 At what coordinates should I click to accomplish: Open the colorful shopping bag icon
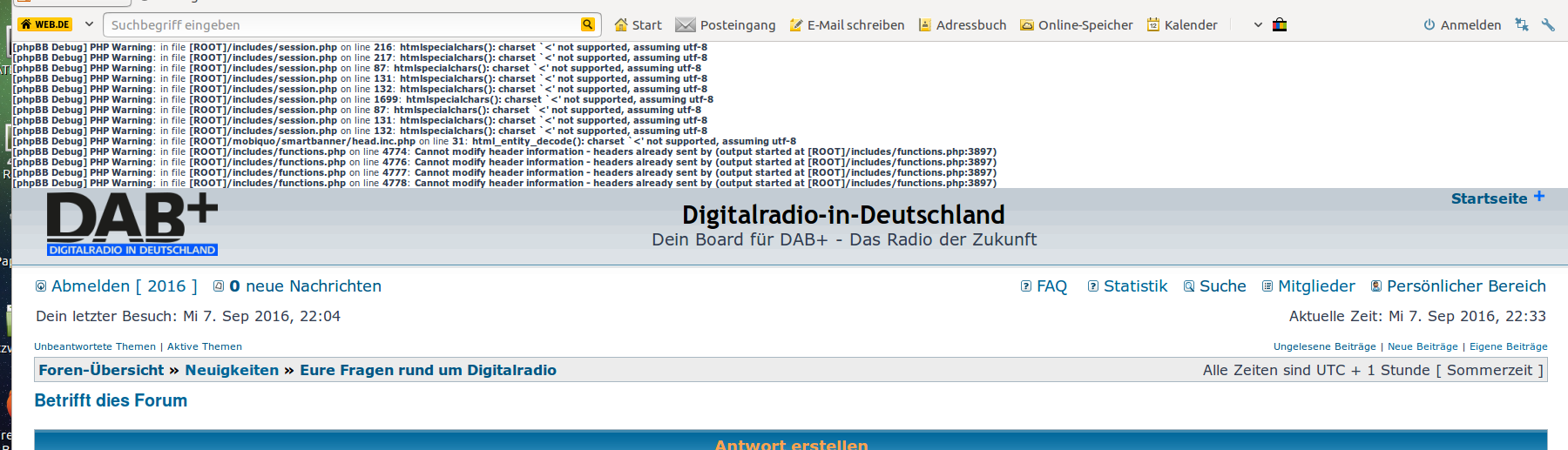click(x=1280, y=24)
